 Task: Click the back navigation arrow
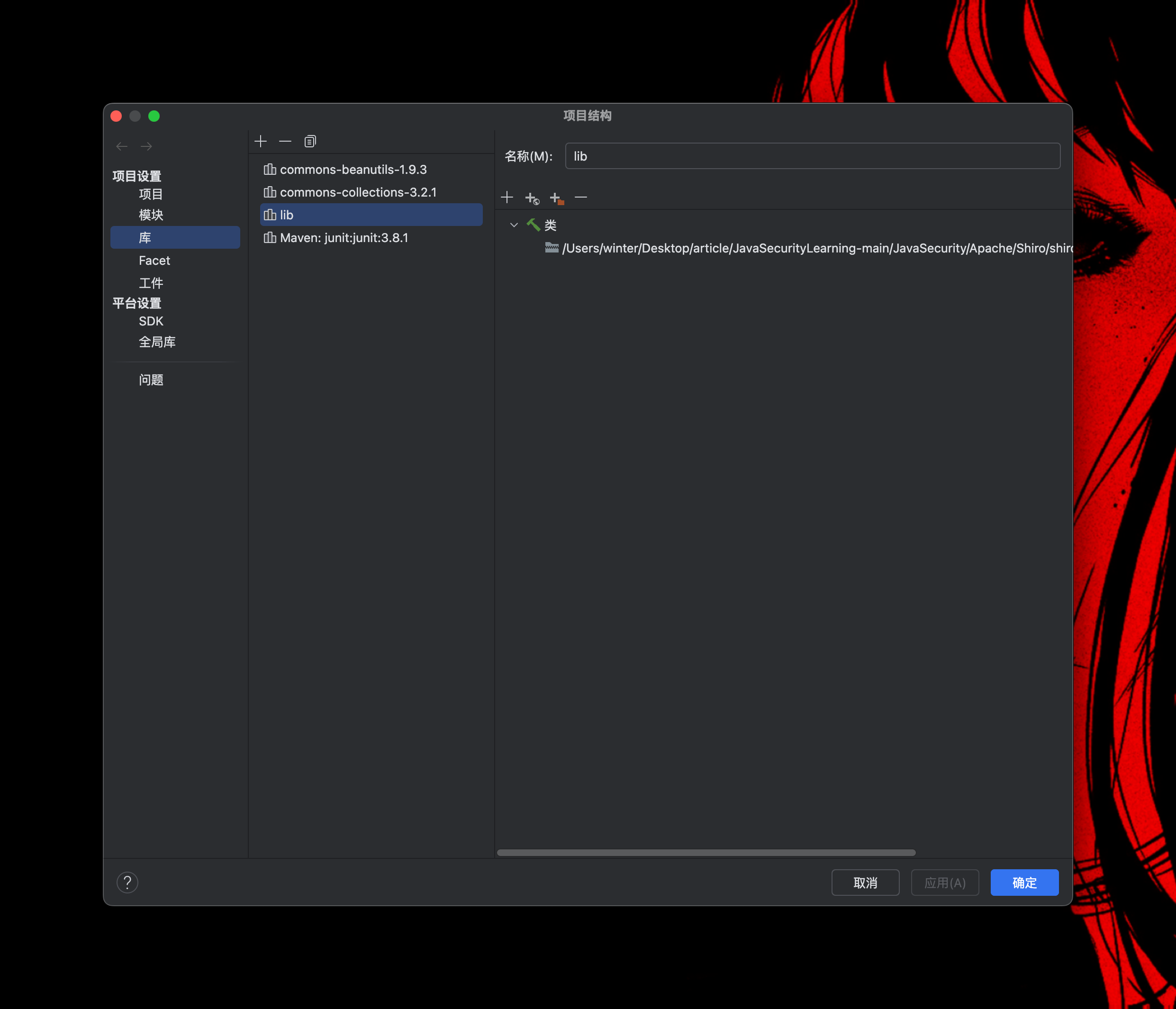121,146
